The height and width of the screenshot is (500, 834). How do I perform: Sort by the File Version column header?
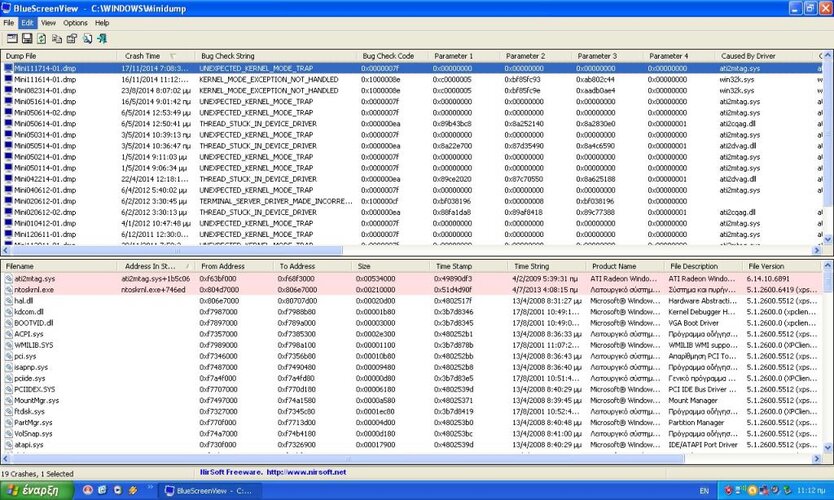[x=781, y=266]
